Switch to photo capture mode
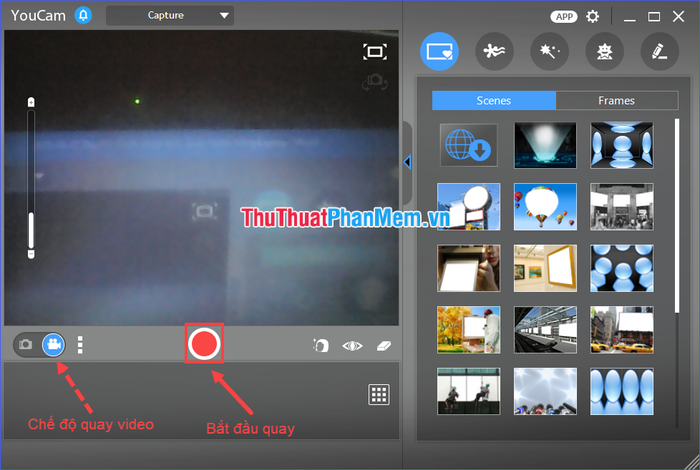 [25, 345]
